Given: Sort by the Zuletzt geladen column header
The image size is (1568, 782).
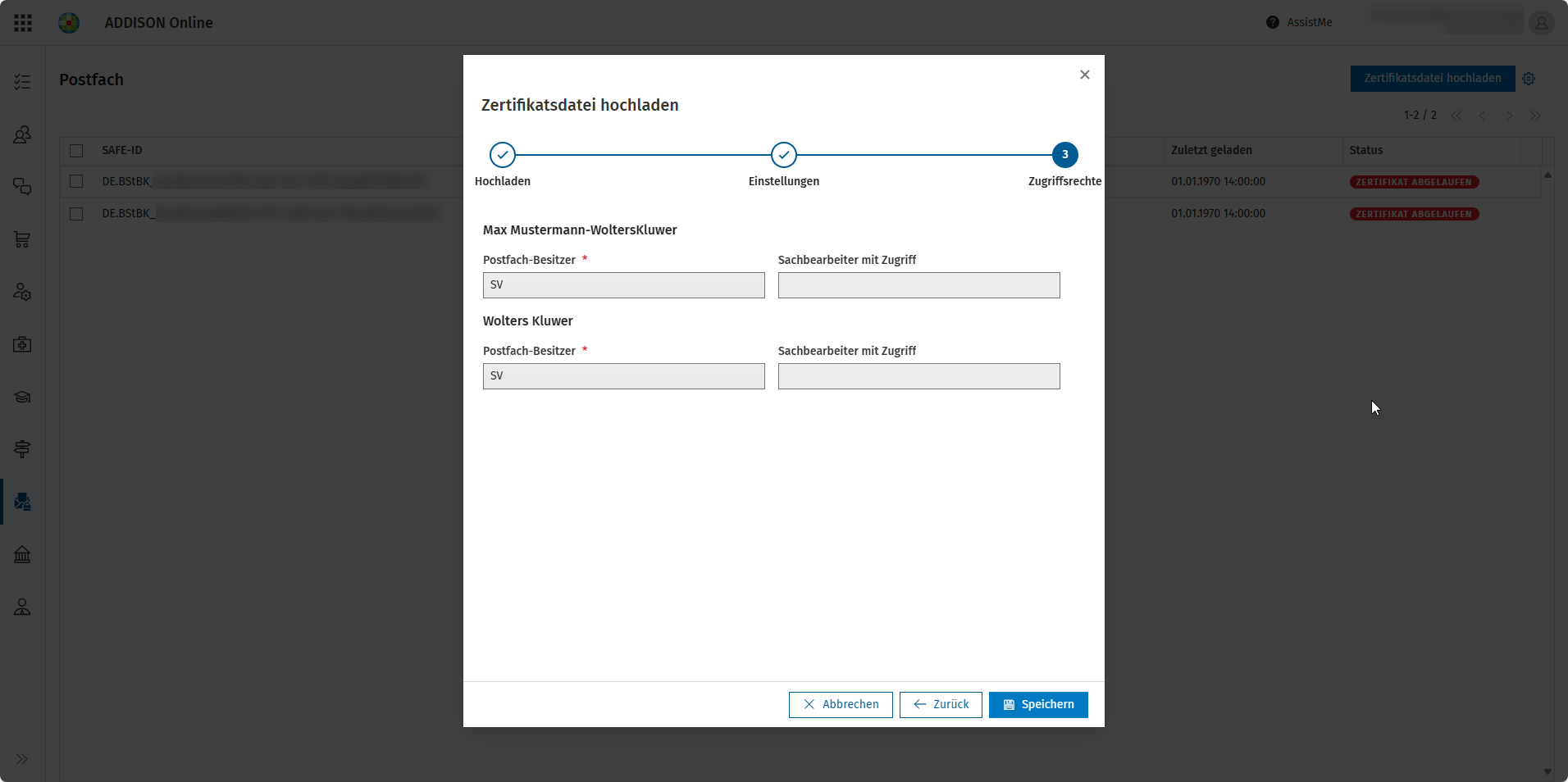Looking at the screenshot, I should click(x=1211, y=151).
